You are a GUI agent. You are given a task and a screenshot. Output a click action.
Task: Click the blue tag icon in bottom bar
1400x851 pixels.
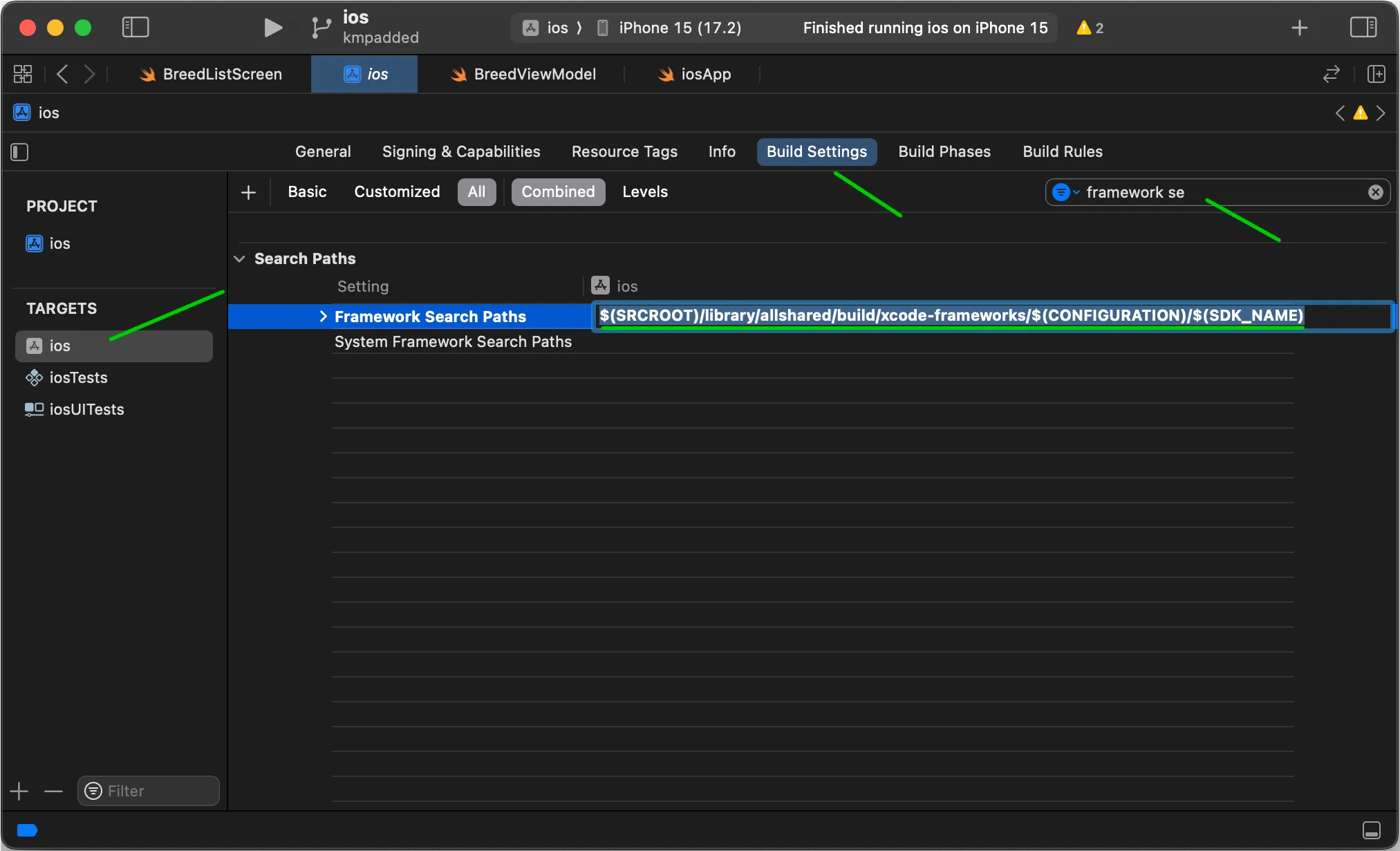27,830
